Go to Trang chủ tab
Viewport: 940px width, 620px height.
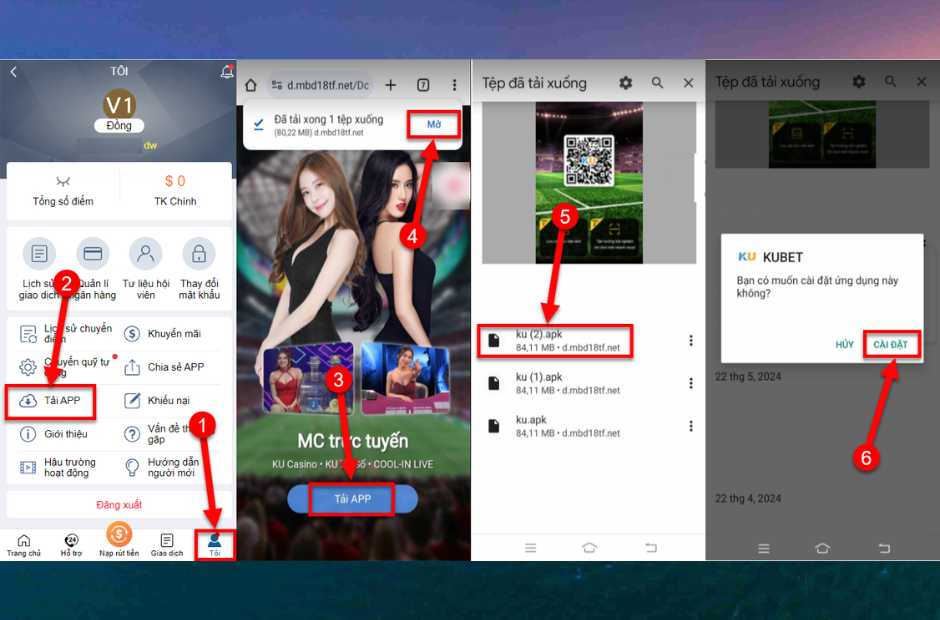(23, 545)
